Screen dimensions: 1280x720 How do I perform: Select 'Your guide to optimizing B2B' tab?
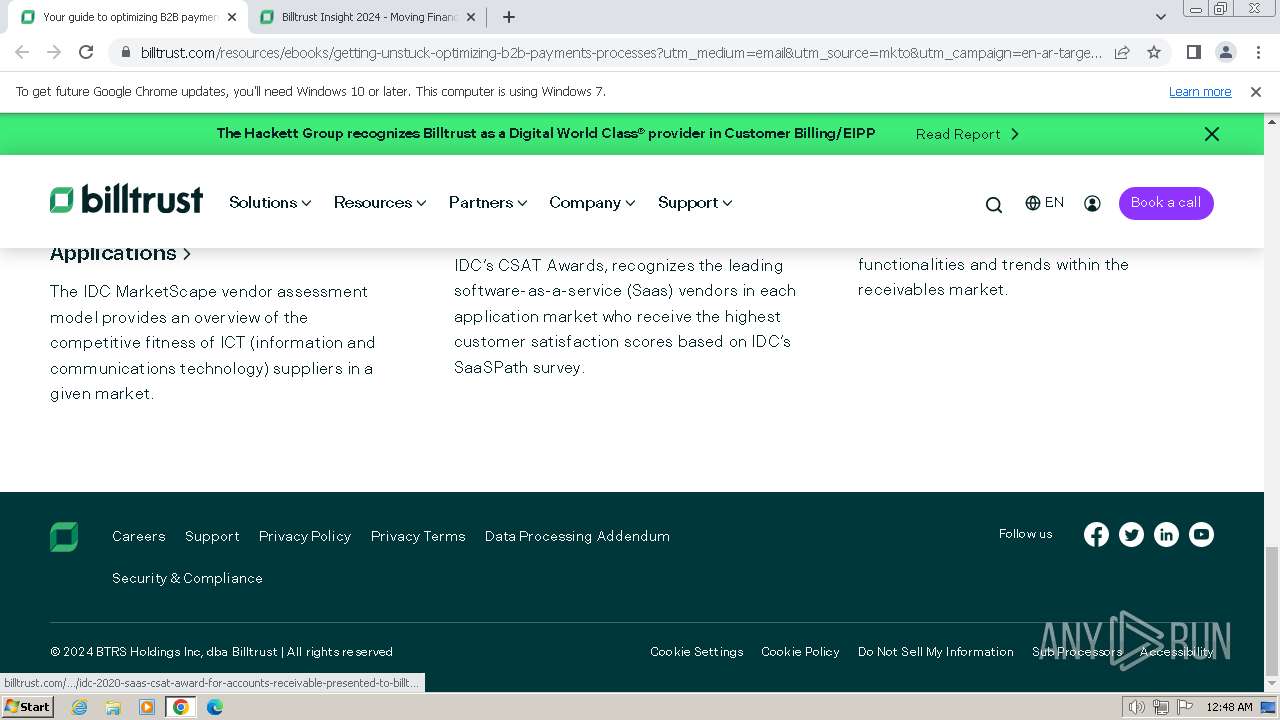(127, 17)
